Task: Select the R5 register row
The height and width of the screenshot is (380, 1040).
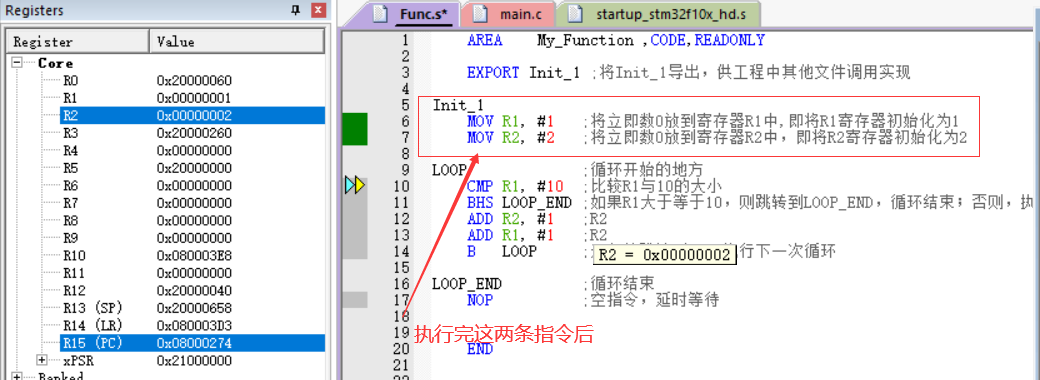Action: click(x=192, y=168)
